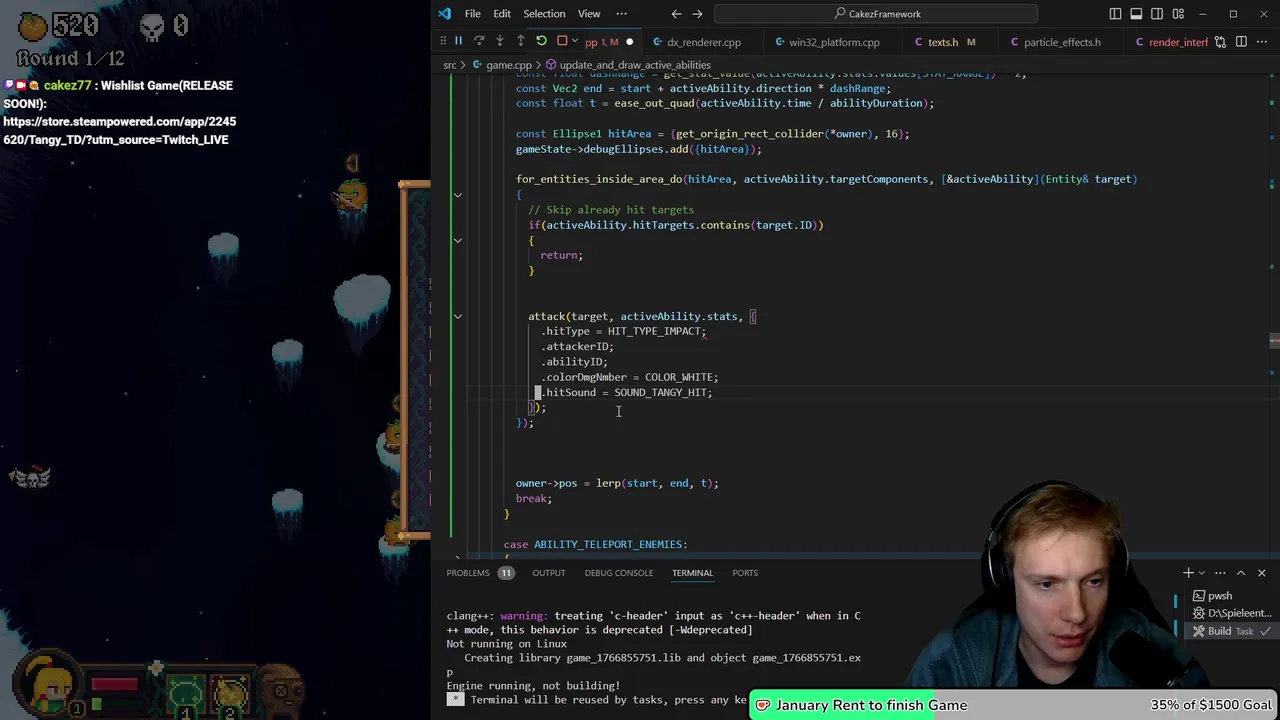The image size is (1280, 720).
Task: Open CakezFramework command center search
Action: coord(876,14)
